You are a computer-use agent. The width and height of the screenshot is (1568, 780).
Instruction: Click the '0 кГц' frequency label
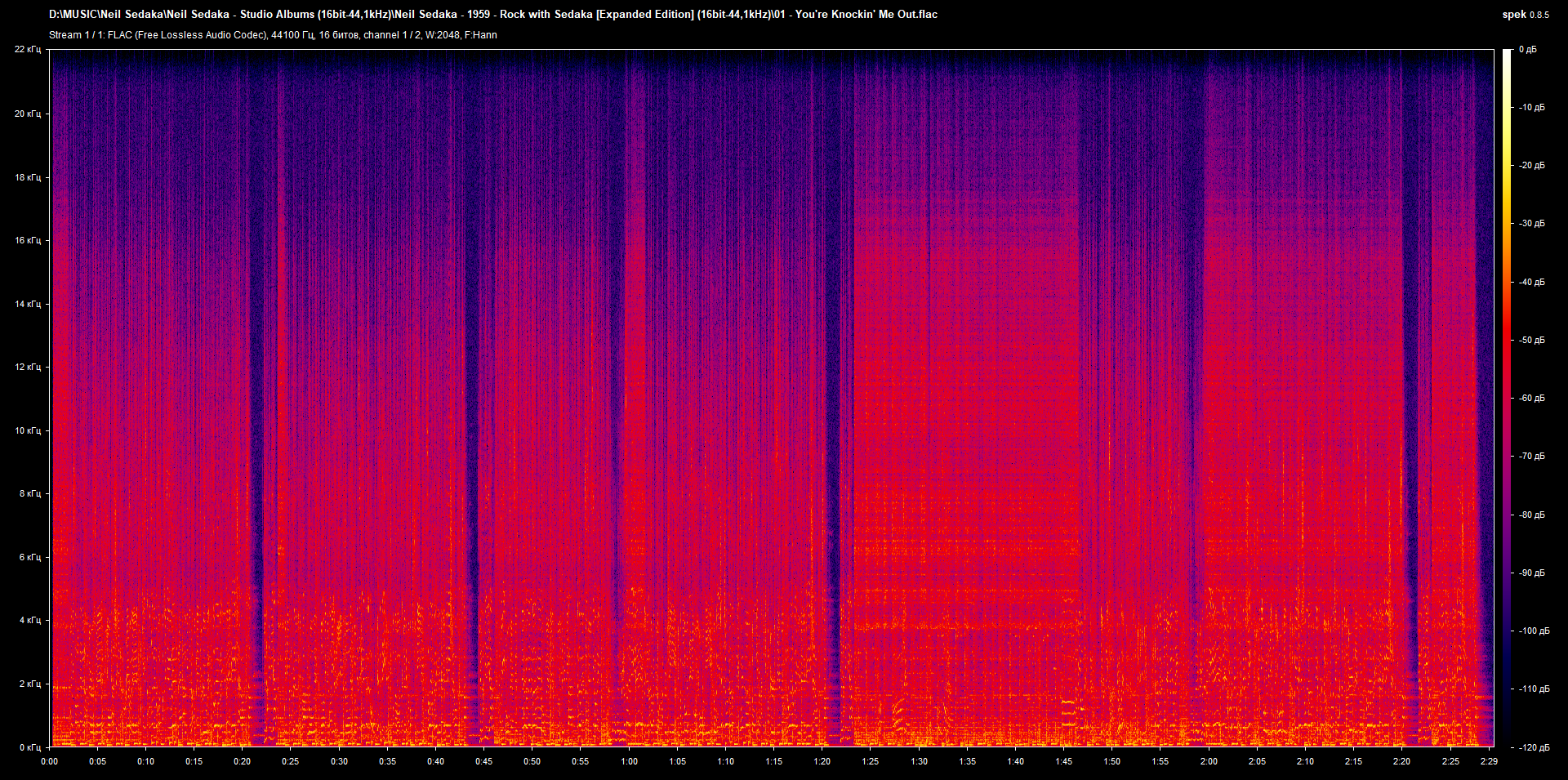coord(30,747)
